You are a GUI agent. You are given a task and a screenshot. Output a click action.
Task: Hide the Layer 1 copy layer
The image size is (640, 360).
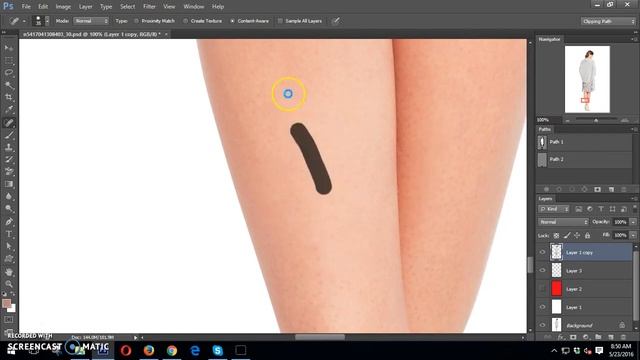[542, 252]
